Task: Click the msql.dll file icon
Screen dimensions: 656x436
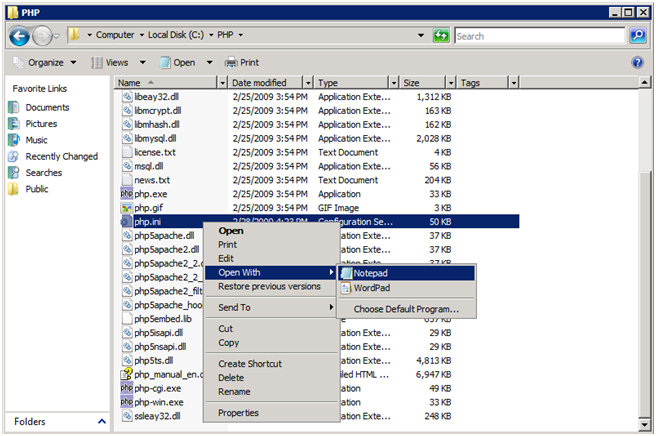Action: click(x=127, y=166)
